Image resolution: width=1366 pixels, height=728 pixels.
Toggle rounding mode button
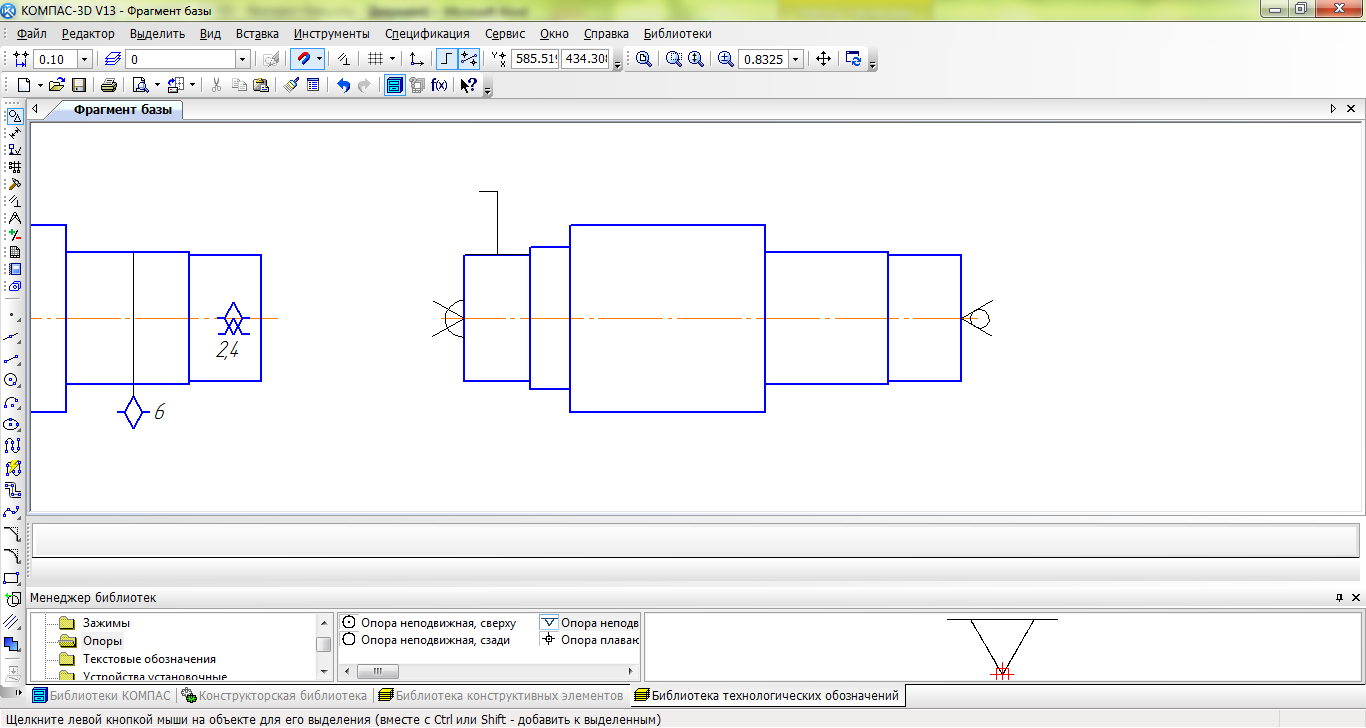point(469,59)
